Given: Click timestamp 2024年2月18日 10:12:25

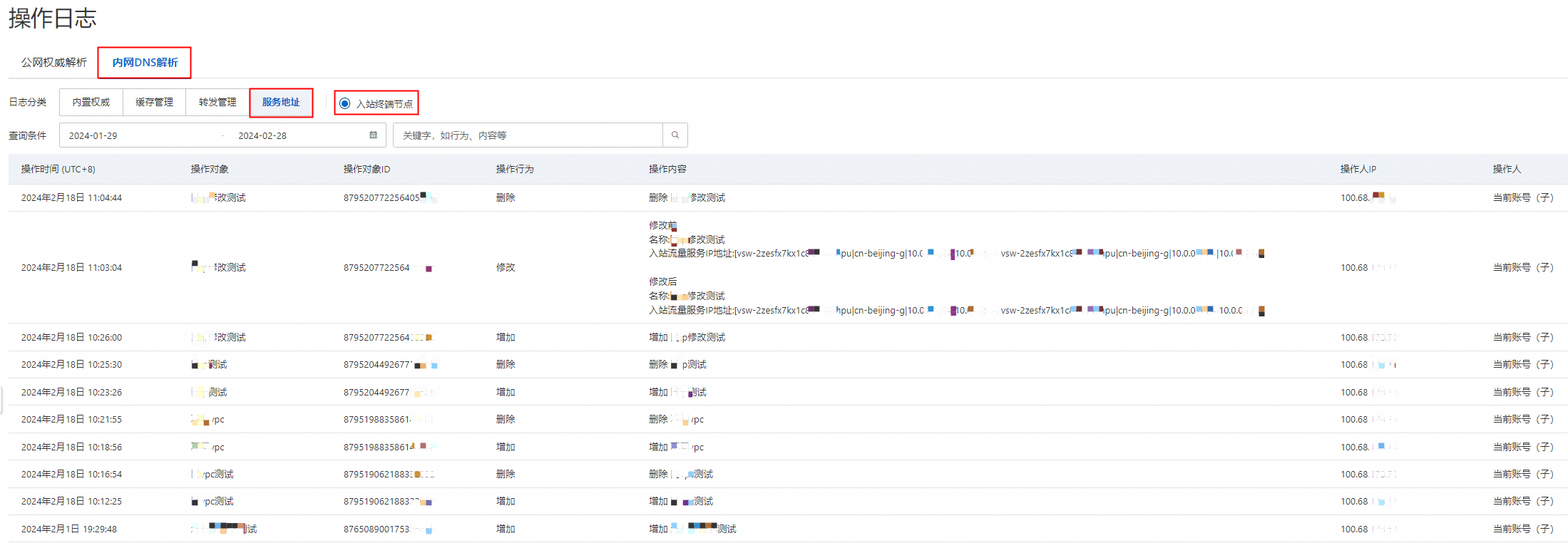Looking at the screenshot, I should point(71,501).
